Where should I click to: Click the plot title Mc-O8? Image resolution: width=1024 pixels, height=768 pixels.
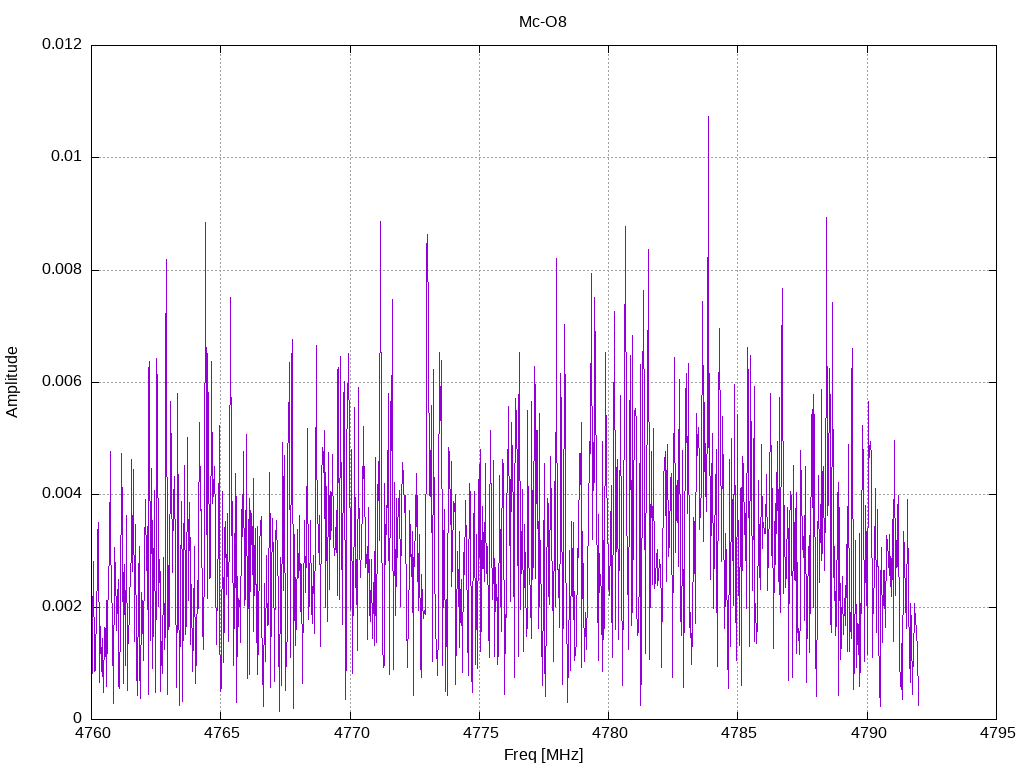(x=543, y=22)
